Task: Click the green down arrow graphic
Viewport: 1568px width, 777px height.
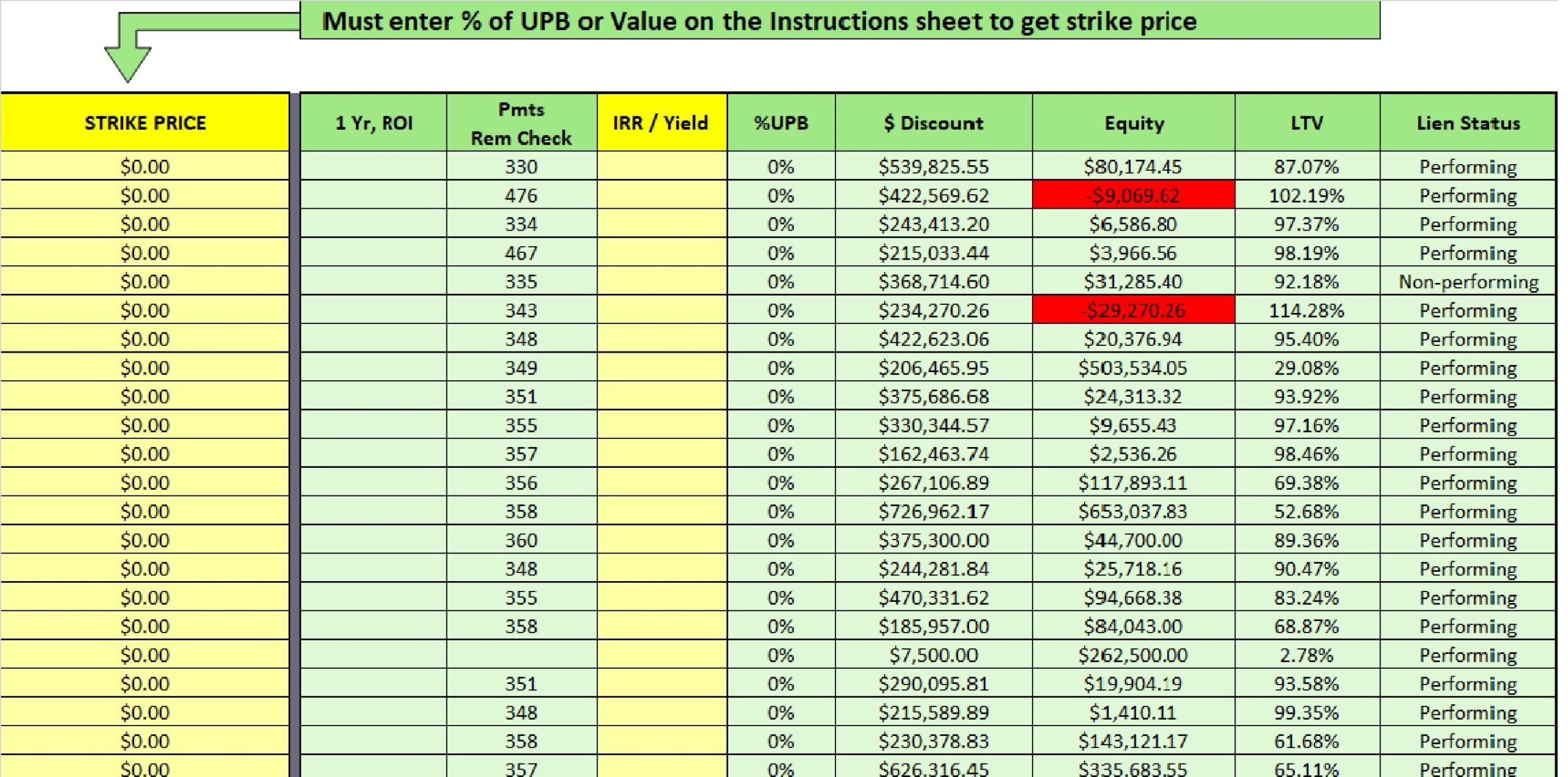Action: pyautogui.click(x=128, y=61)
